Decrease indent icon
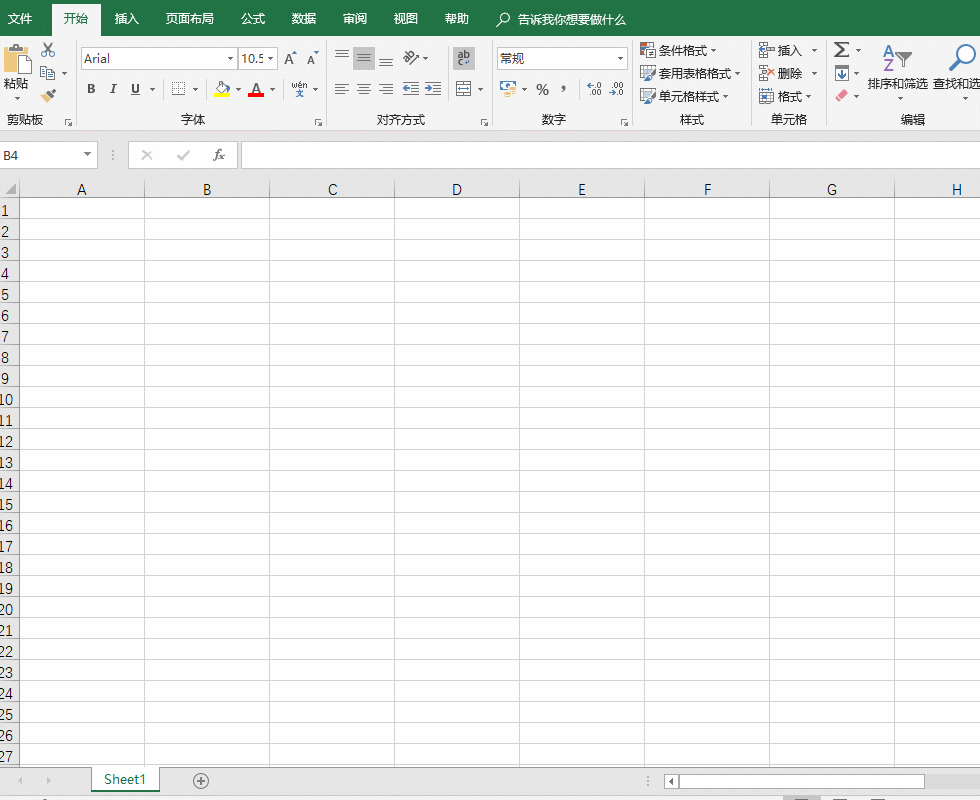This screenshot has height=800, width=980. tap(411, 89)
